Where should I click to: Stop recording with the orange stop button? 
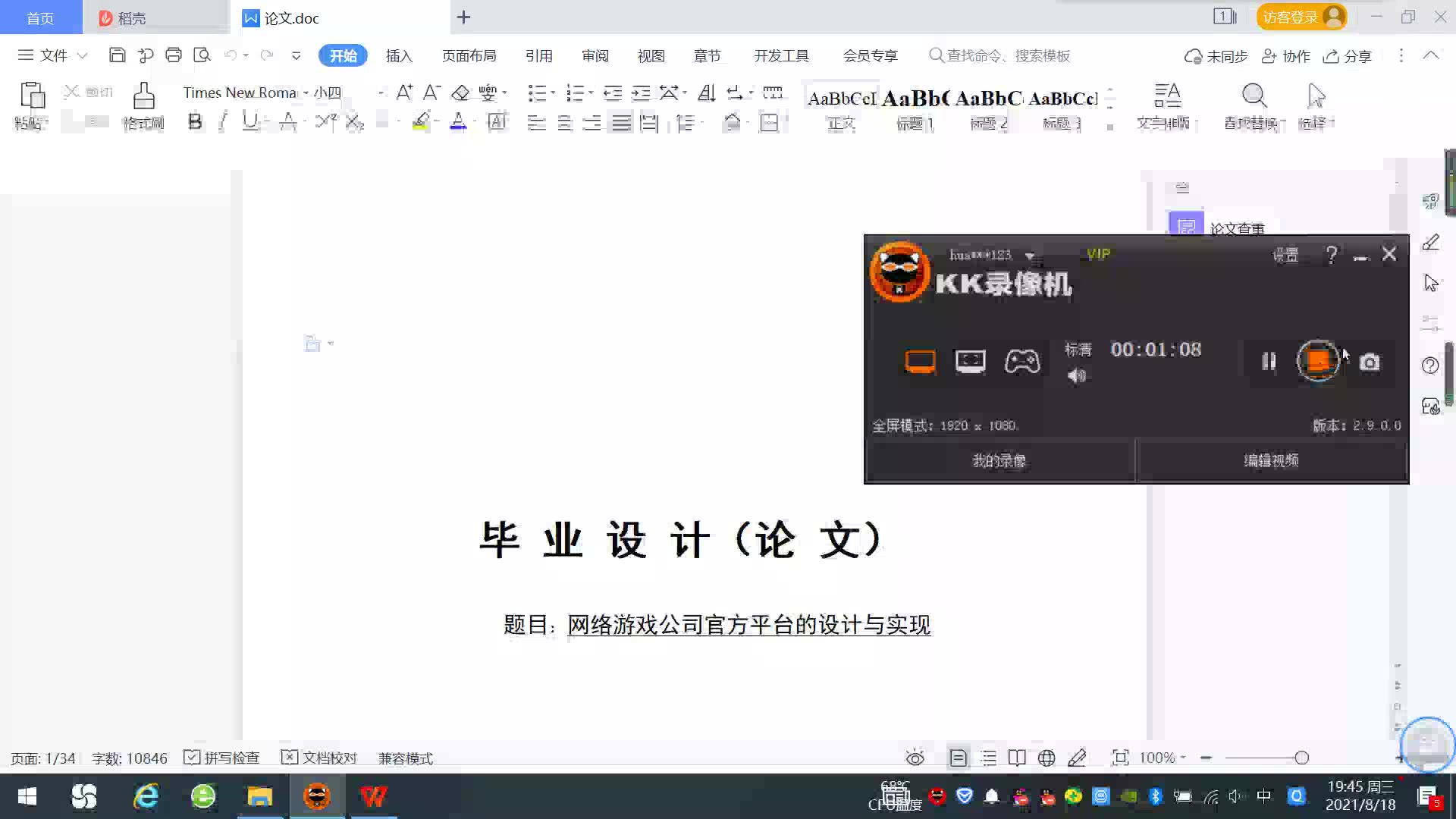pyautogui.click(x=1318, y=361)
